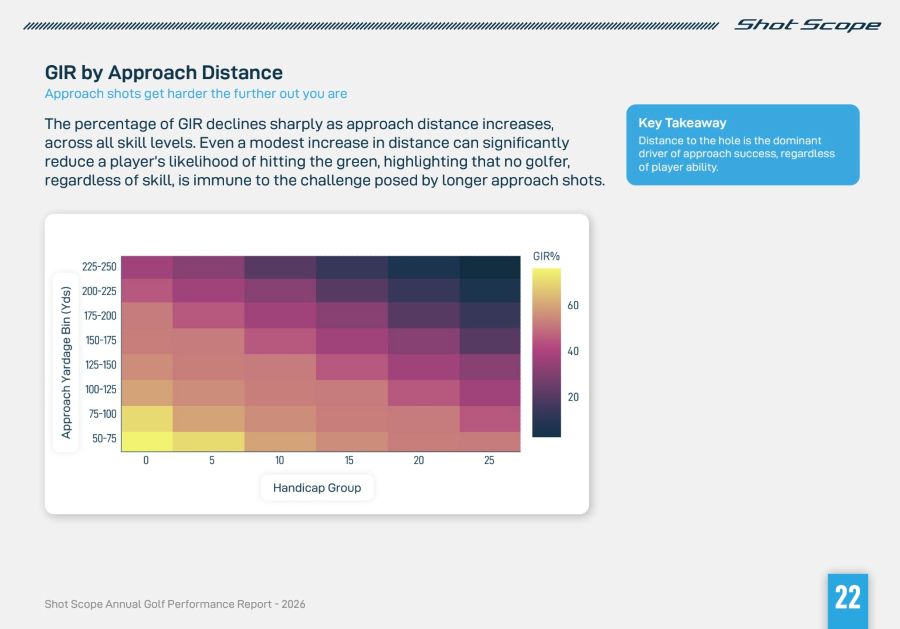
Task: Enable the handicap group 25 column
Action: pos(491,460)
